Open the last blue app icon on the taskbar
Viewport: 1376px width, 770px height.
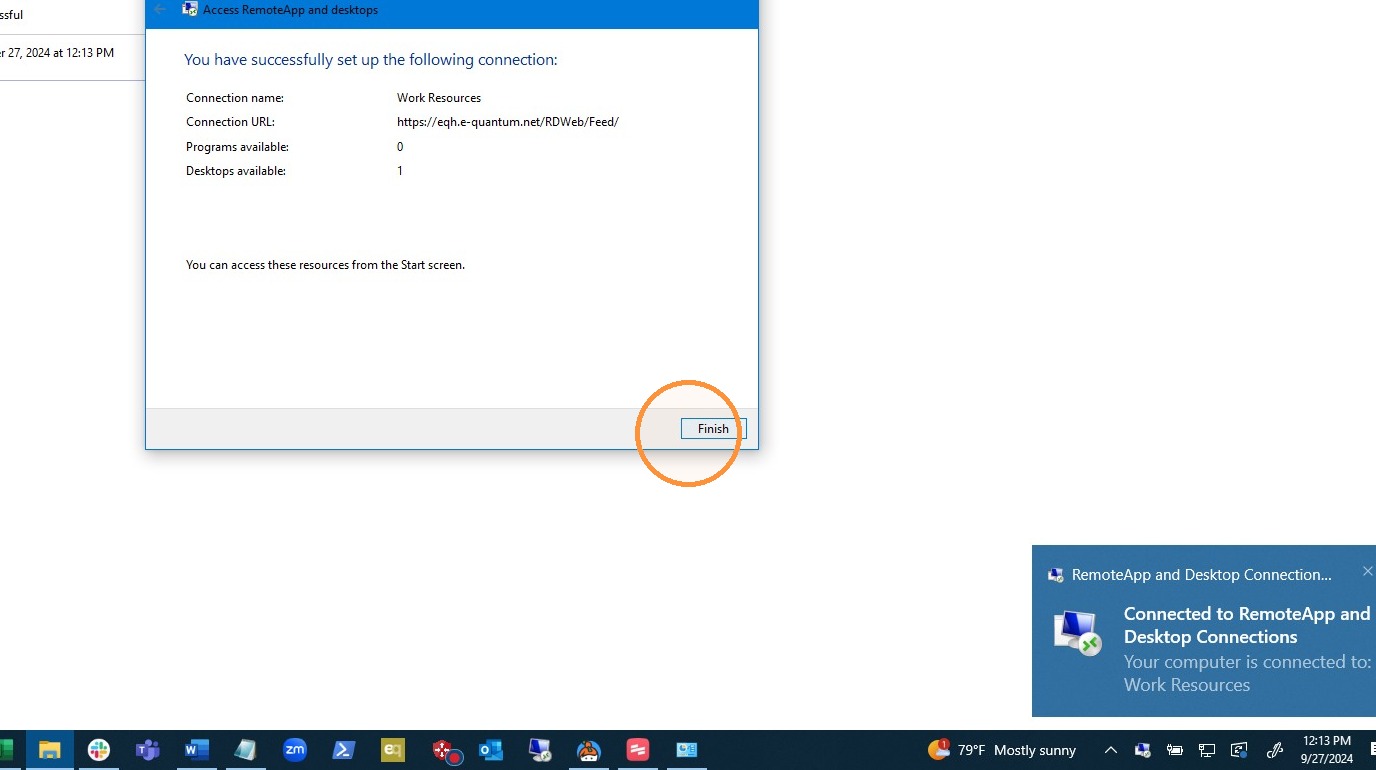[686, 750]
